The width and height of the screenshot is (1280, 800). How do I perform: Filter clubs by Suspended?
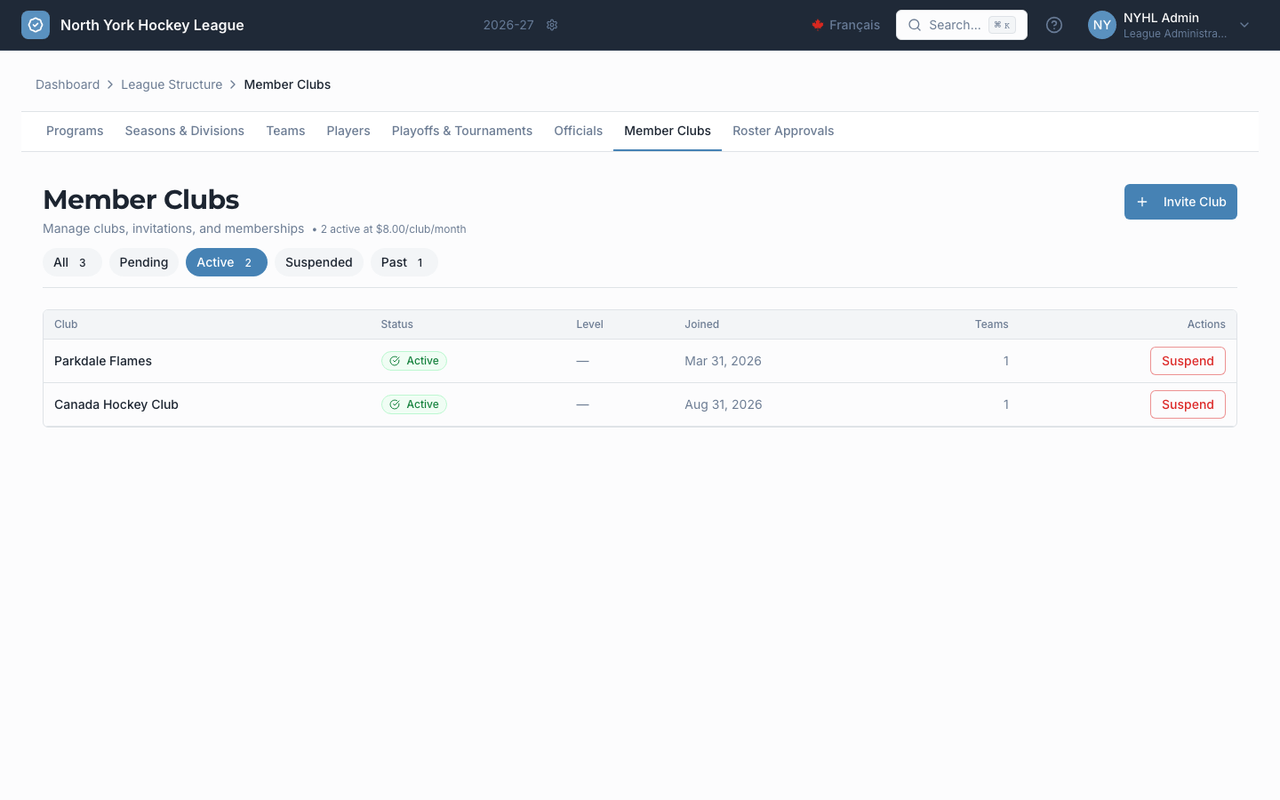[319, 262]
